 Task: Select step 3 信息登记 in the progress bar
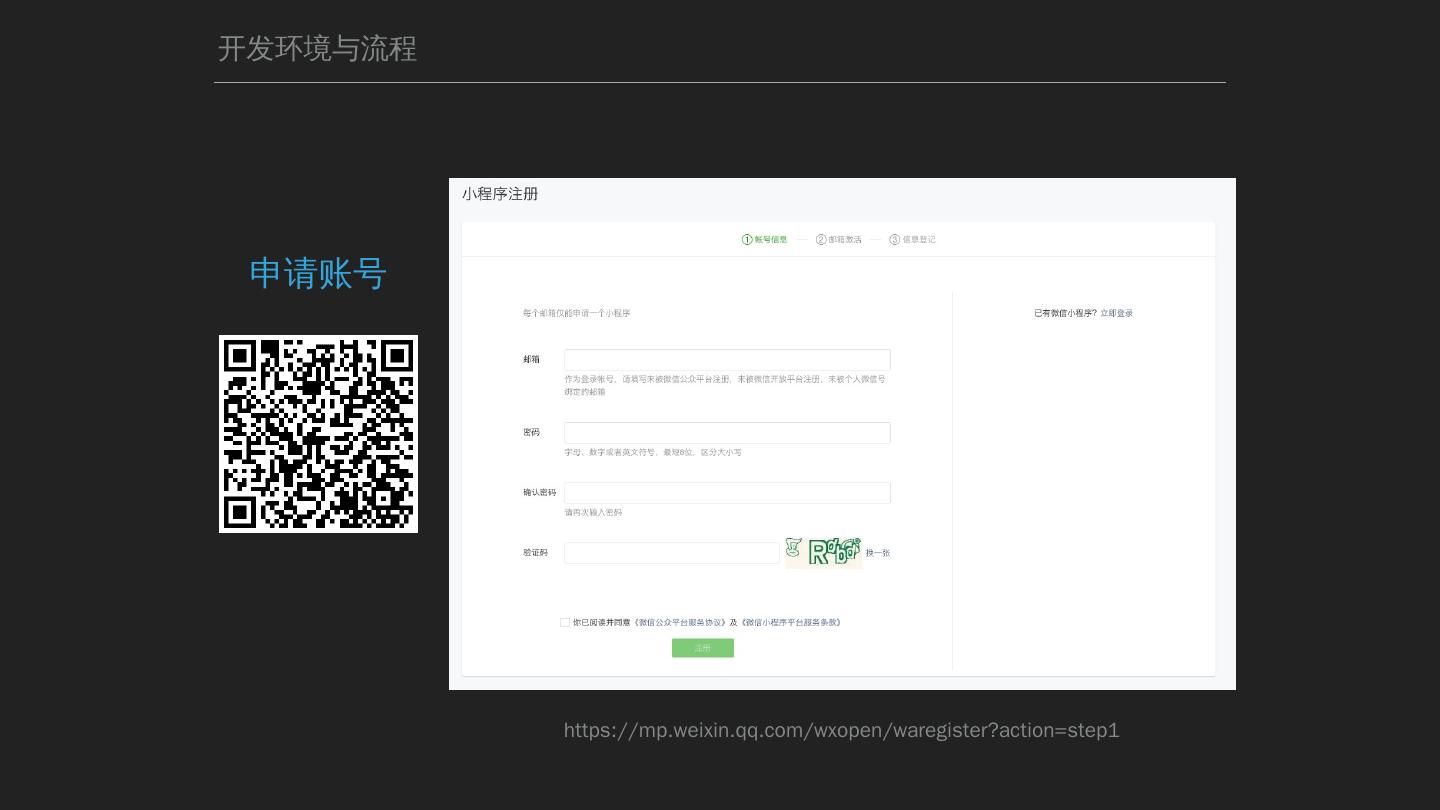pyautogui.click(x=913, y=239)
